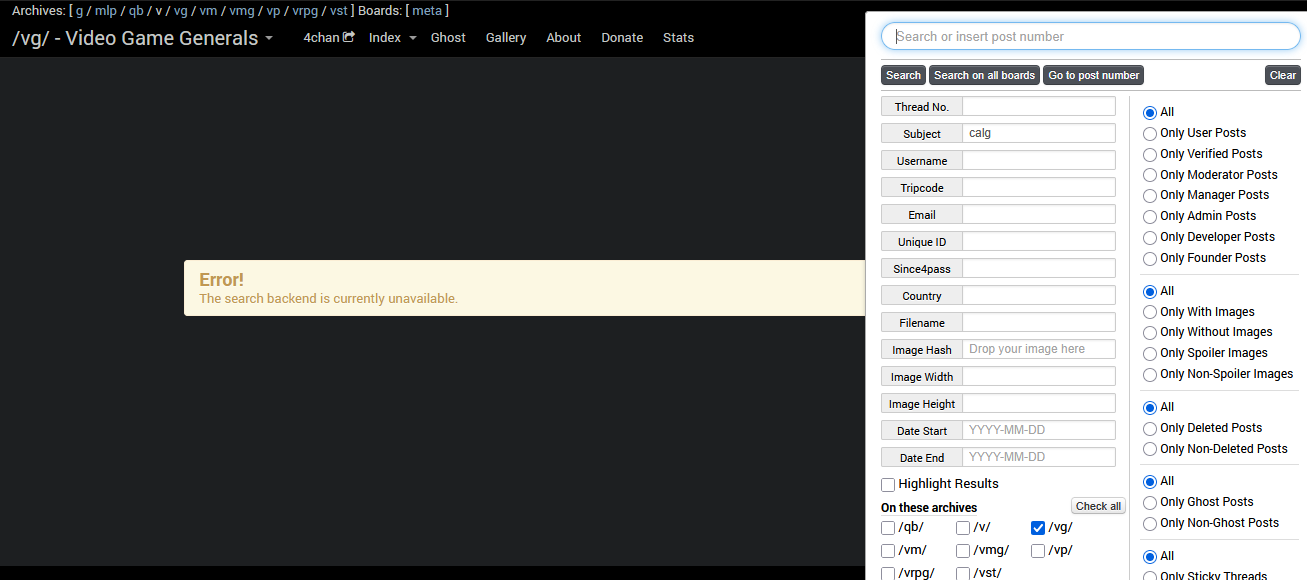The height and width of the screenshot is (580, 1307).
Task: Click the Image Height input field
Action: [x=1038, y=403]
